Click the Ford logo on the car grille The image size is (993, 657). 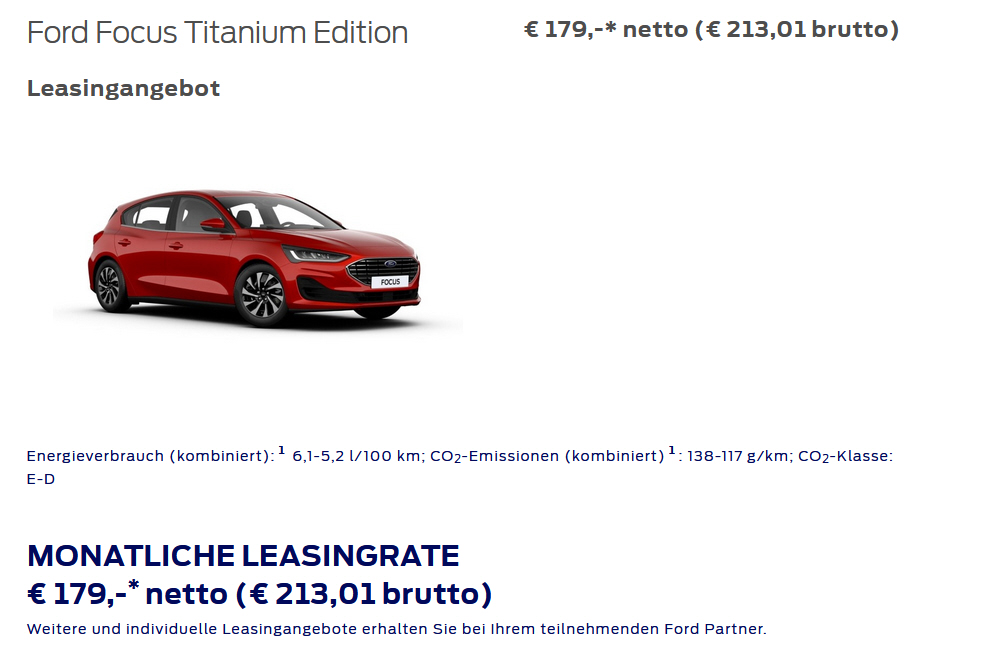(390, 264)
